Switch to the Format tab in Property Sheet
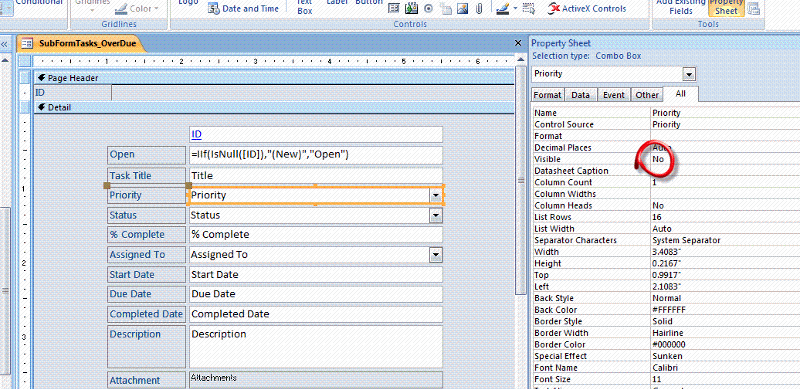The height and width of the screenshot is (389, 800). [x=548, y=95]
